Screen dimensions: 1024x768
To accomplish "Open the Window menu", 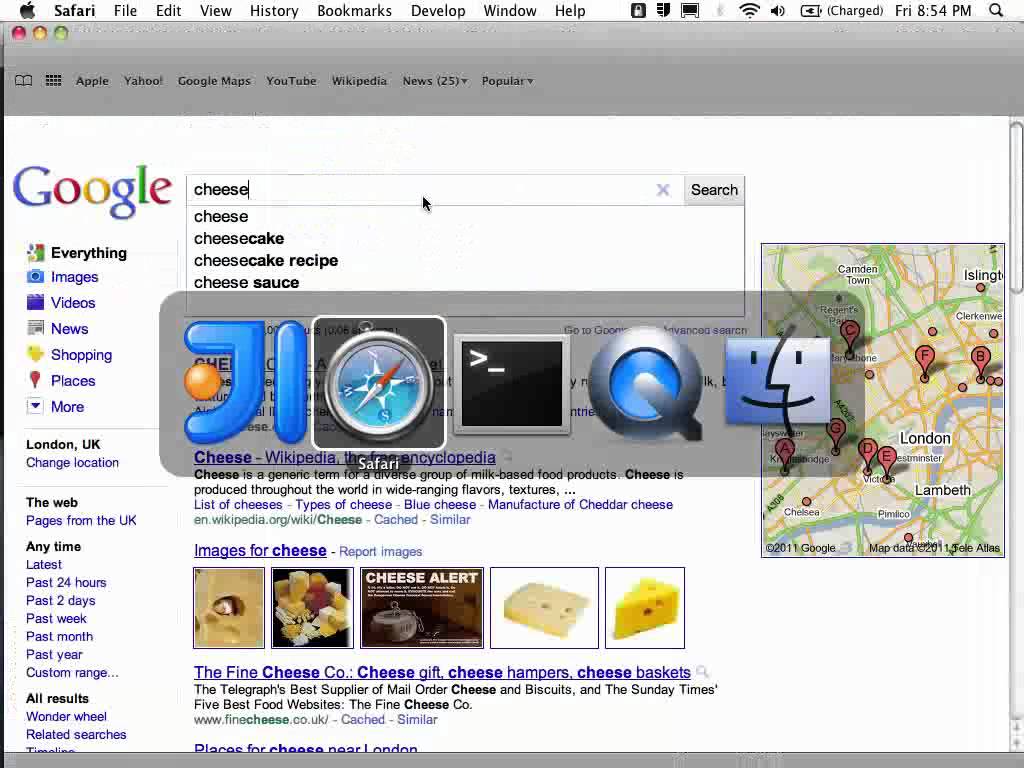I will click(510, 10).
